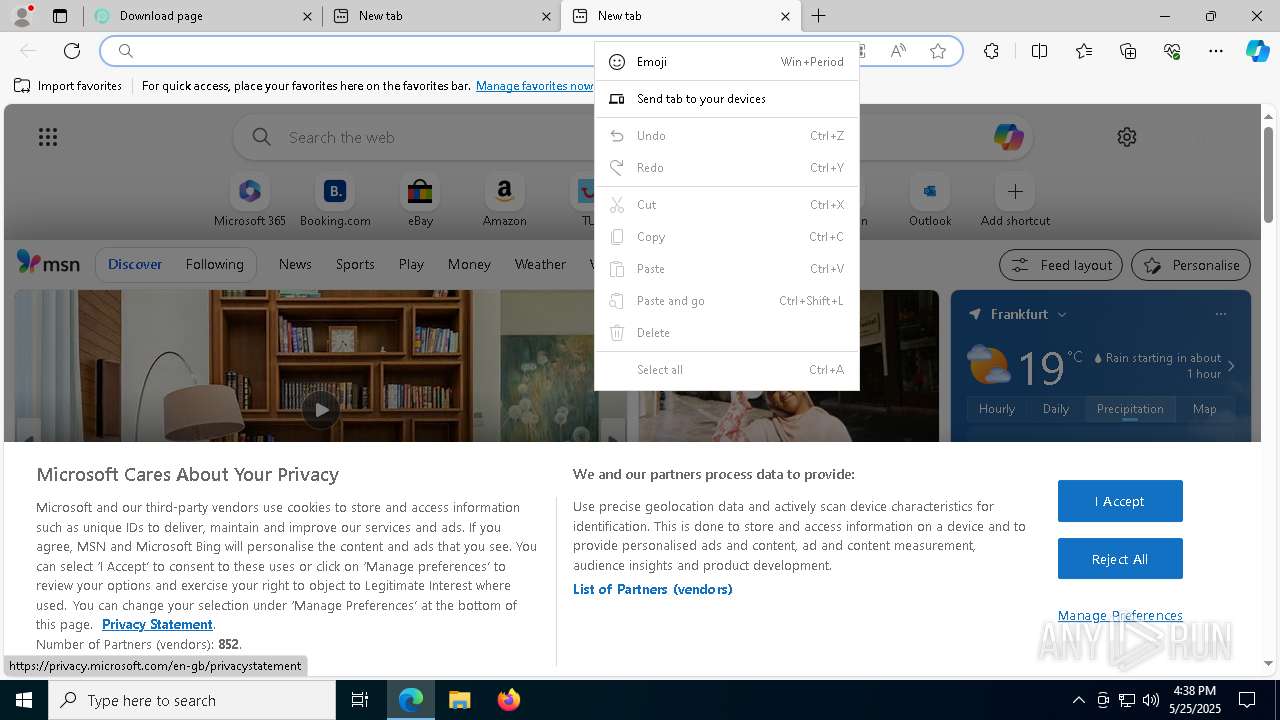Open MSN apps grid launcher
Viewport: 1280px width, 720px height.
[x=48, y=137]
